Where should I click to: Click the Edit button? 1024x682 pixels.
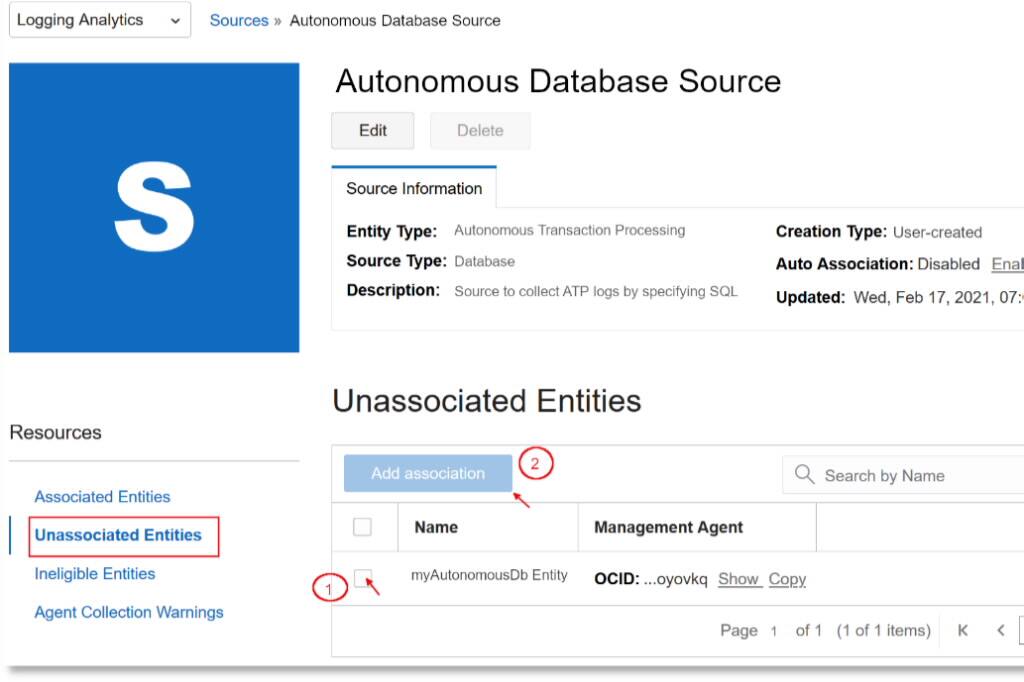coord(372,130)
